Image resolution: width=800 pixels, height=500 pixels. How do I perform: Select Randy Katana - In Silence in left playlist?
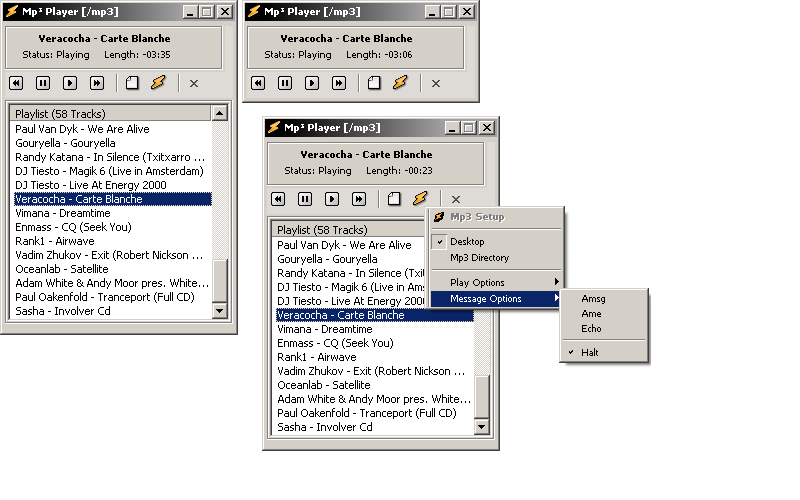click(113, 157)
